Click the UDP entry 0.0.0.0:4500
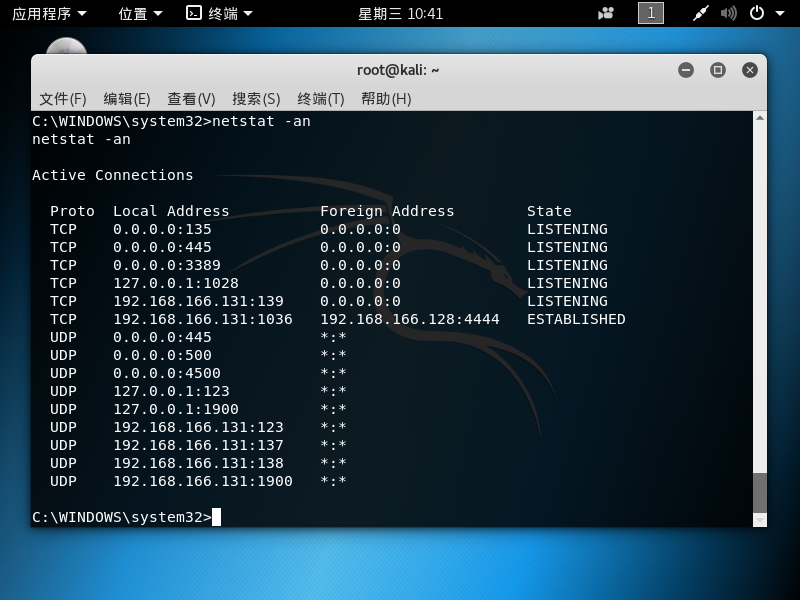 click(x=167, y=373)
